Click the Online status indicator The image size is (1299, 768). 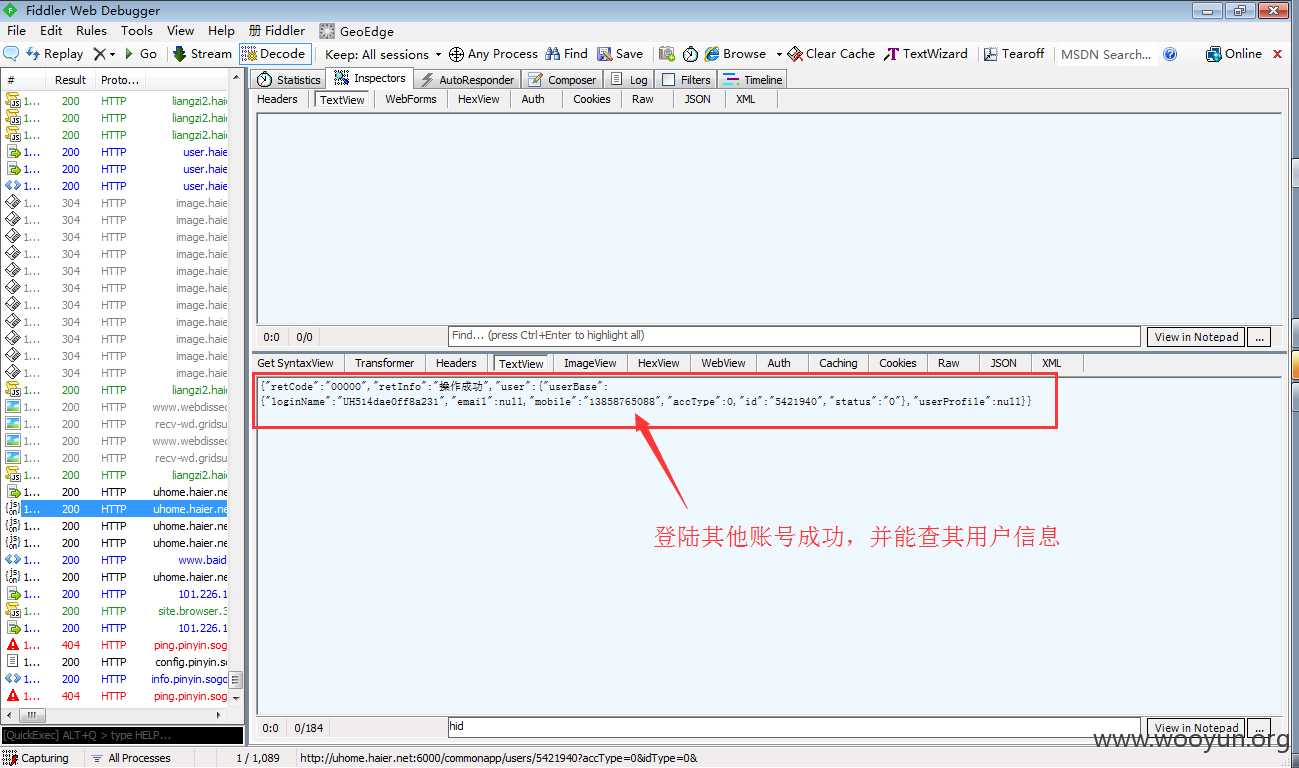coord(1234,54)
